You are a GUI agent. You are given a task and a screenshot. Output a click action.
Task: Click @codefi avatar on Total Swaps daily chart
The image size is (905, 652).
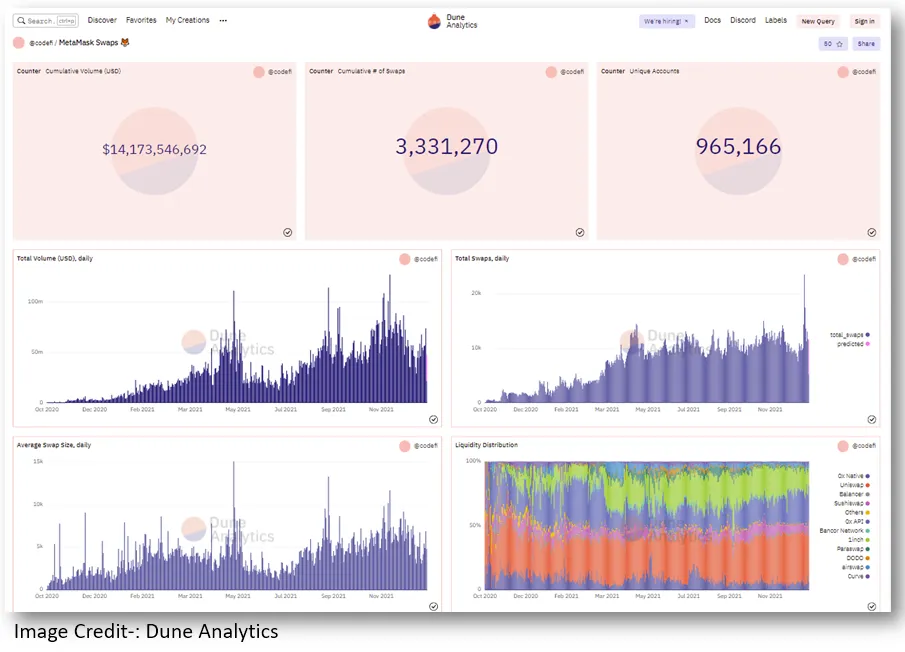[843, 260]
